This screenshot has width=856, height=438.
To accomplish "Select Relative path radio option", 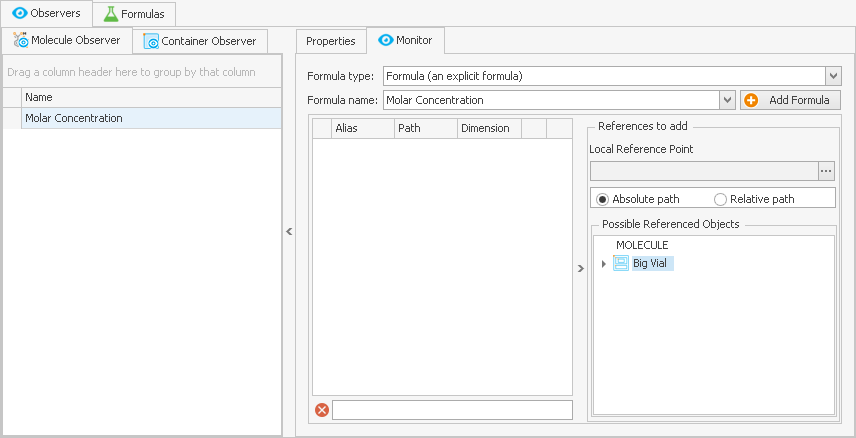I will pyautogui.click(x=720, y=199).
